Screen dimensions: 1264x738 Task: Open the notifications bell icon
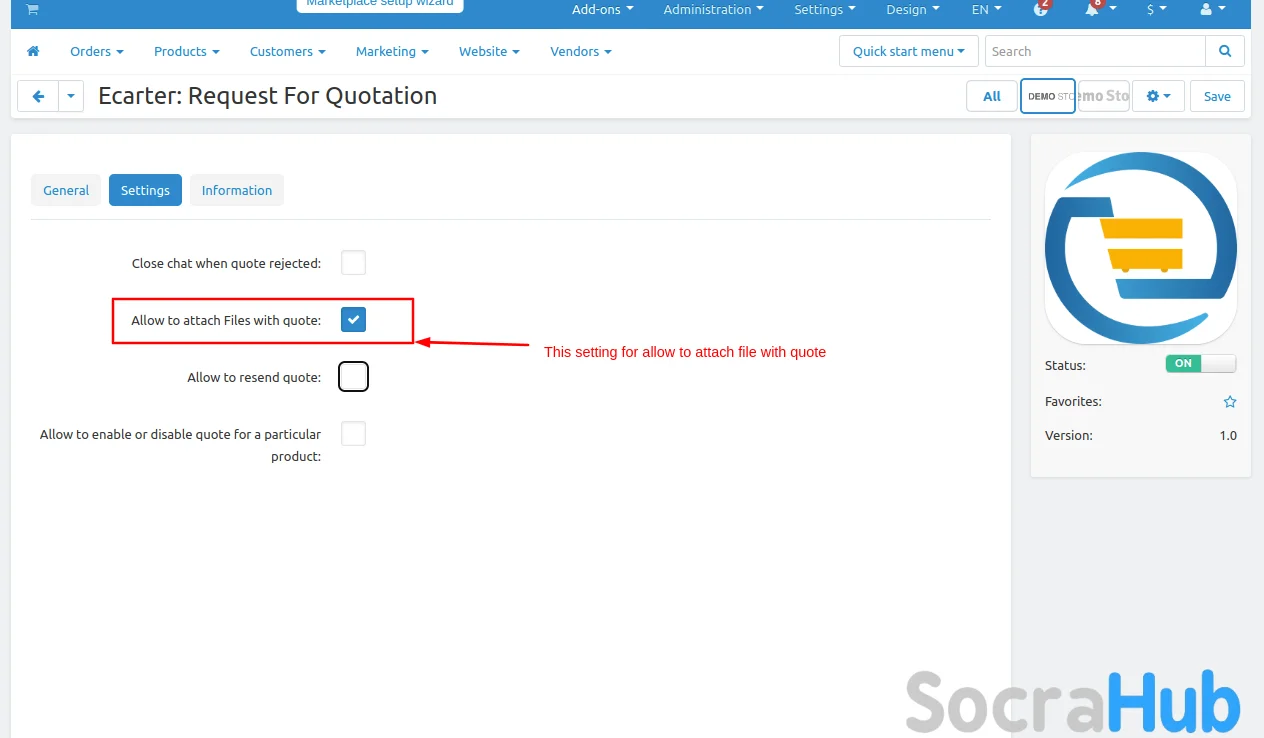1093,10
